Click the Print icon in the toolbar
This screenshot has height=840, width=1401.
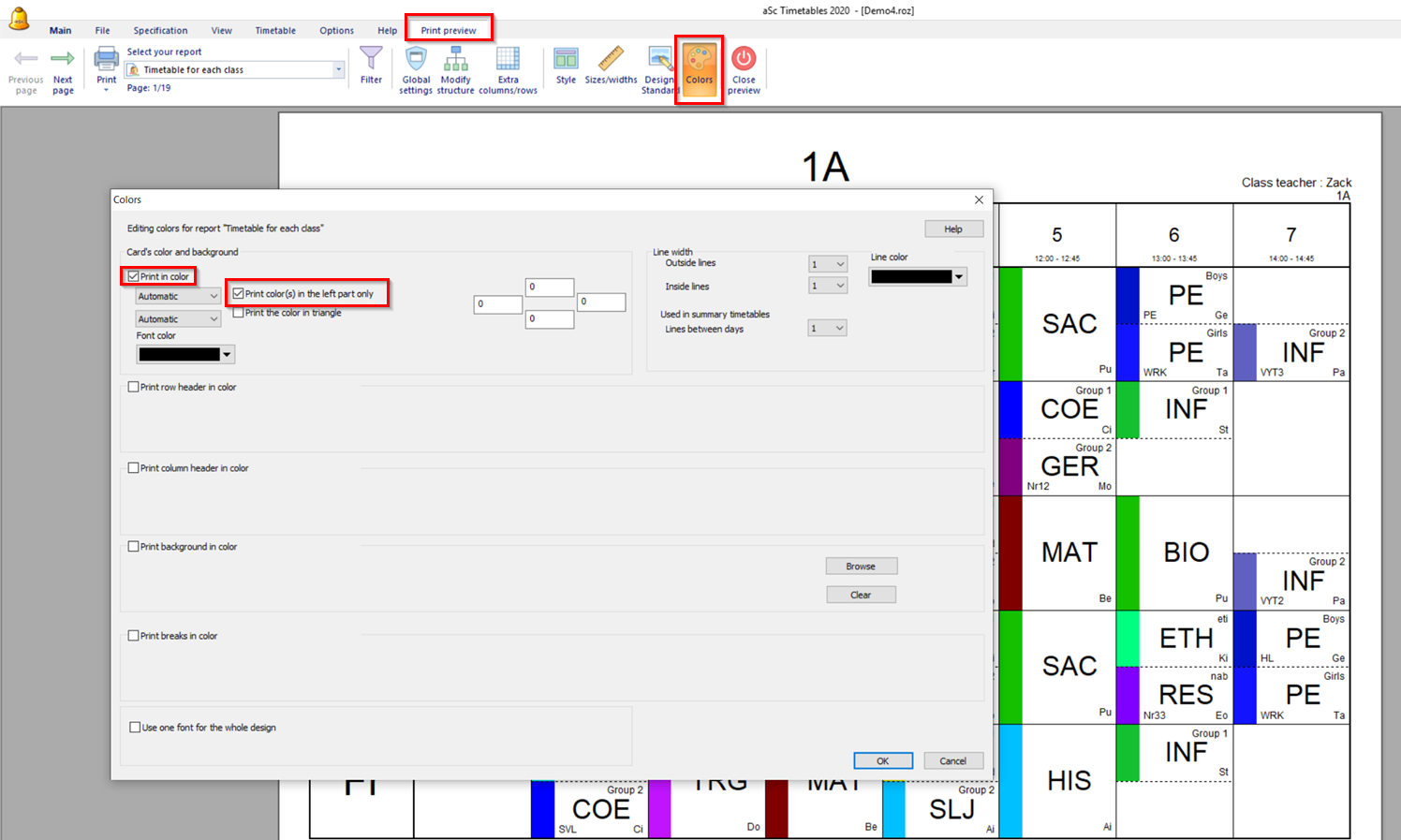tap(107, 62)
